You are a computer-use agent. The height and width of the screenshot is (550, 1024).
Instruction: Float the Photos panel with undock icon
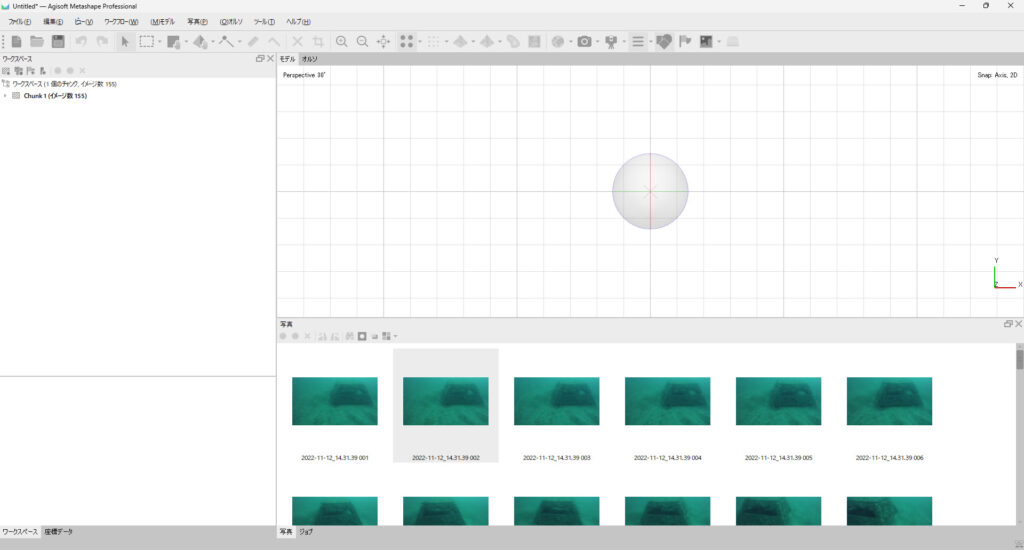click(x=1008, y=324)
